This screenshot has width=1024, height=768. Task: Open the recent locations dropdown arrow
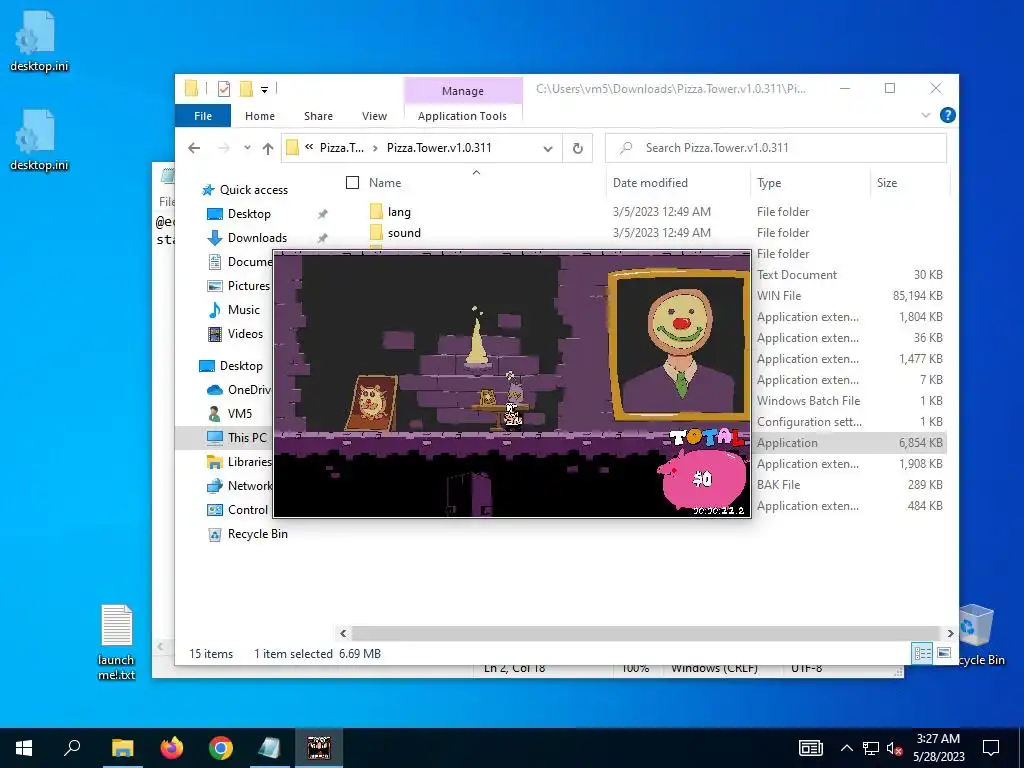[247, 148]
